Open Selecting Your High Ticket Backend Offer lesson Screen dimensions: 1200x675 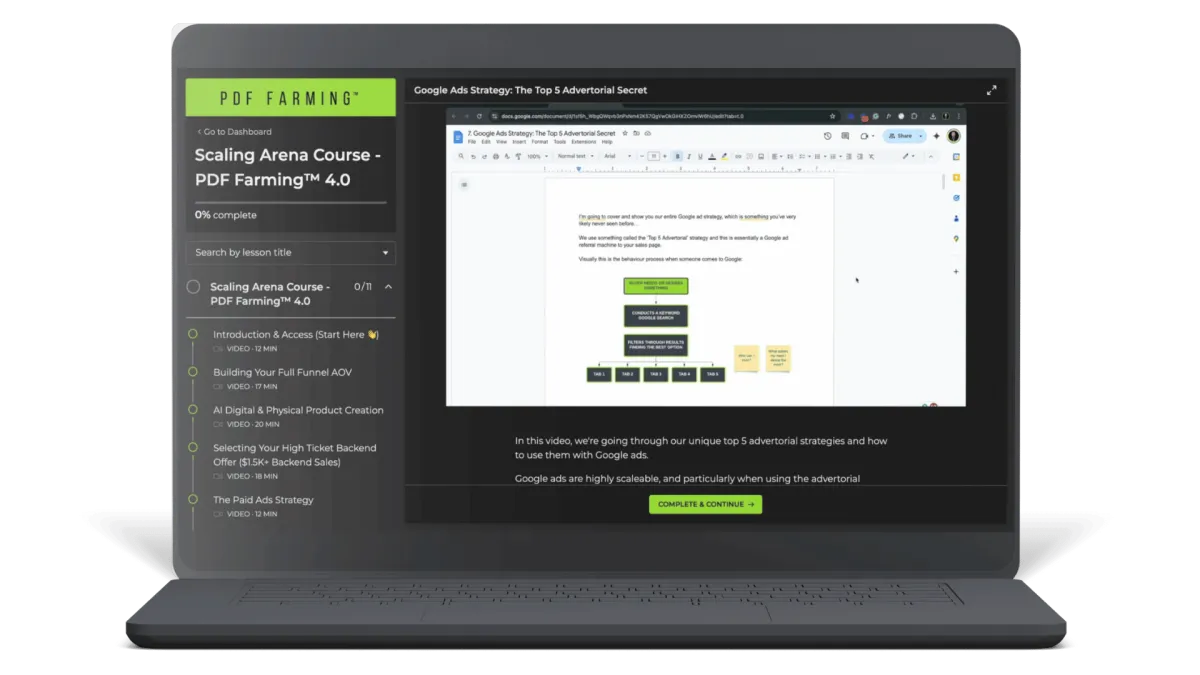pos(295,455)
